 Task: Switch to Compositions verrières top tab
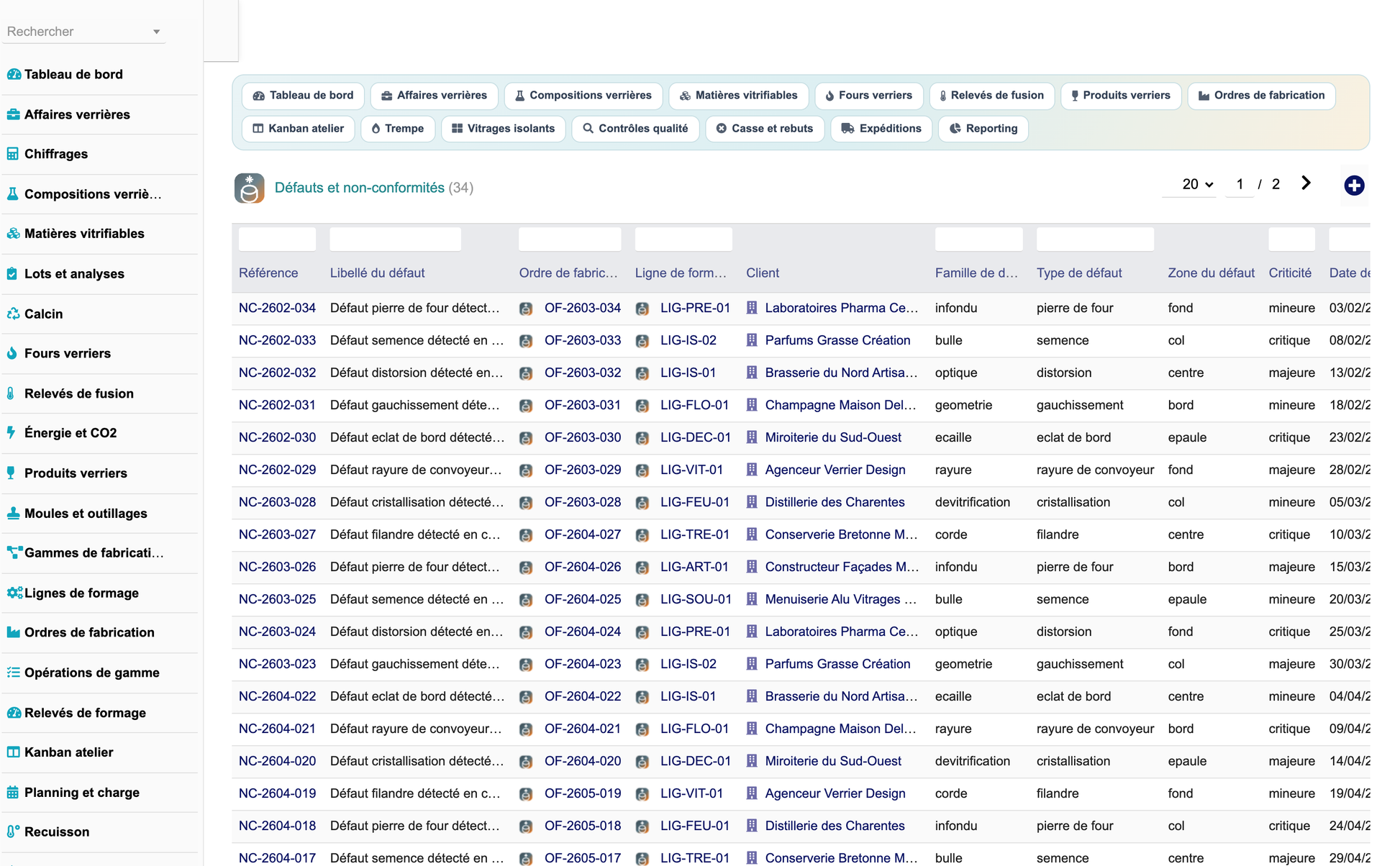click(x=583, y=96)
